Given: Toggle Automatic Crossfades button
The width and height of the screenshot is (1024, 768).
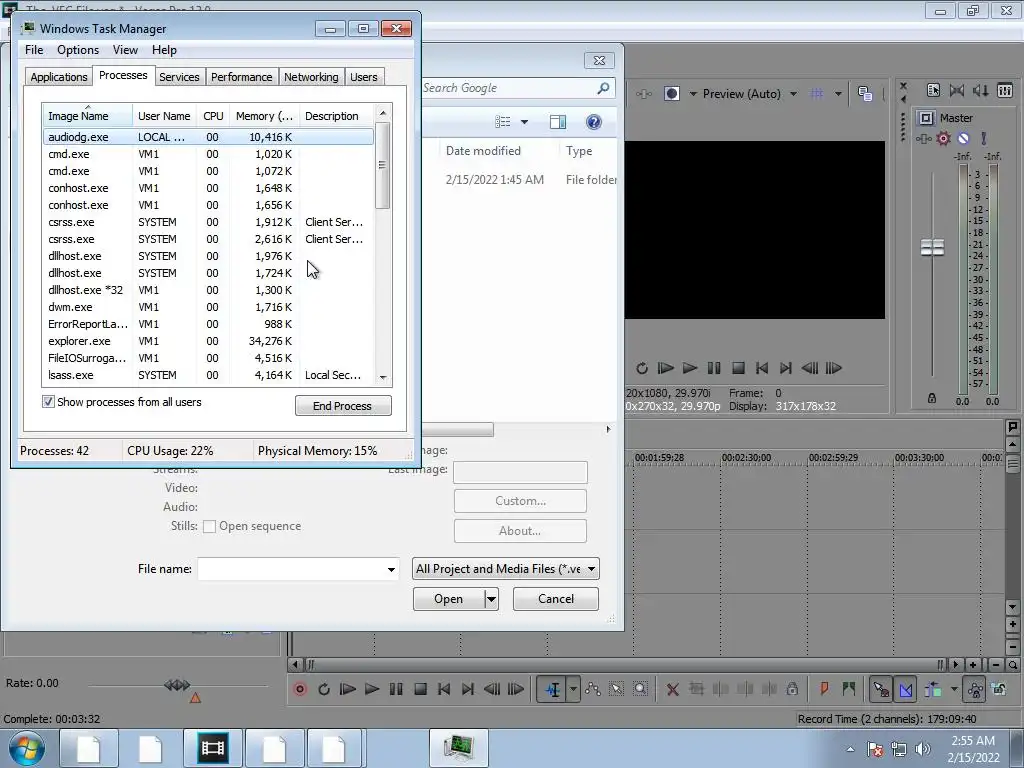Looking at the screenshot, I should coord(906,689).
